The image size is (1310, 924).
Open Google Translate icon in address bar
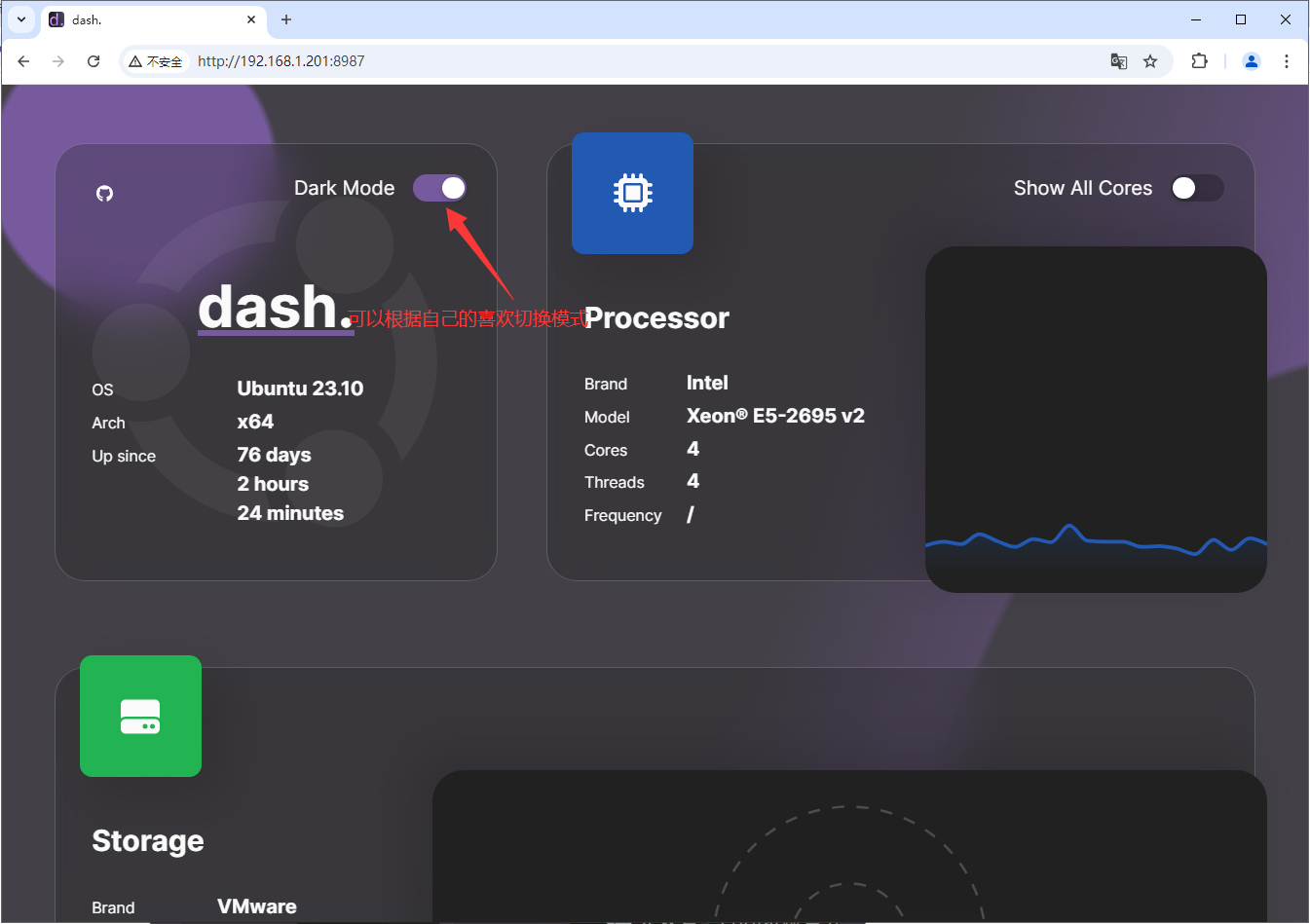pos(1118,60)
